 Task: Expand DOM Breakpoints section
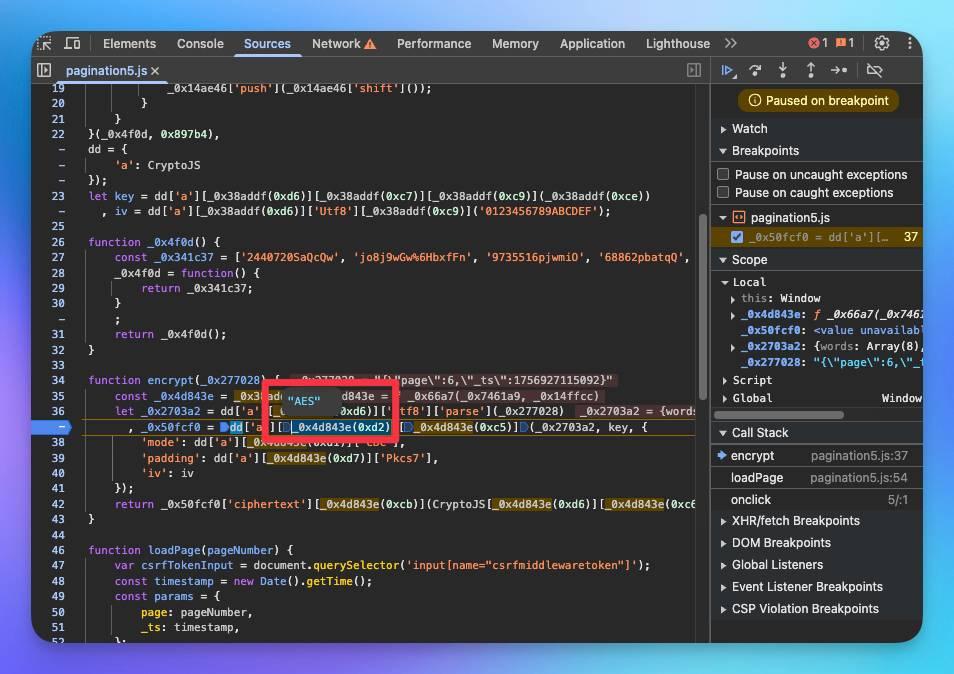(723, 543)
